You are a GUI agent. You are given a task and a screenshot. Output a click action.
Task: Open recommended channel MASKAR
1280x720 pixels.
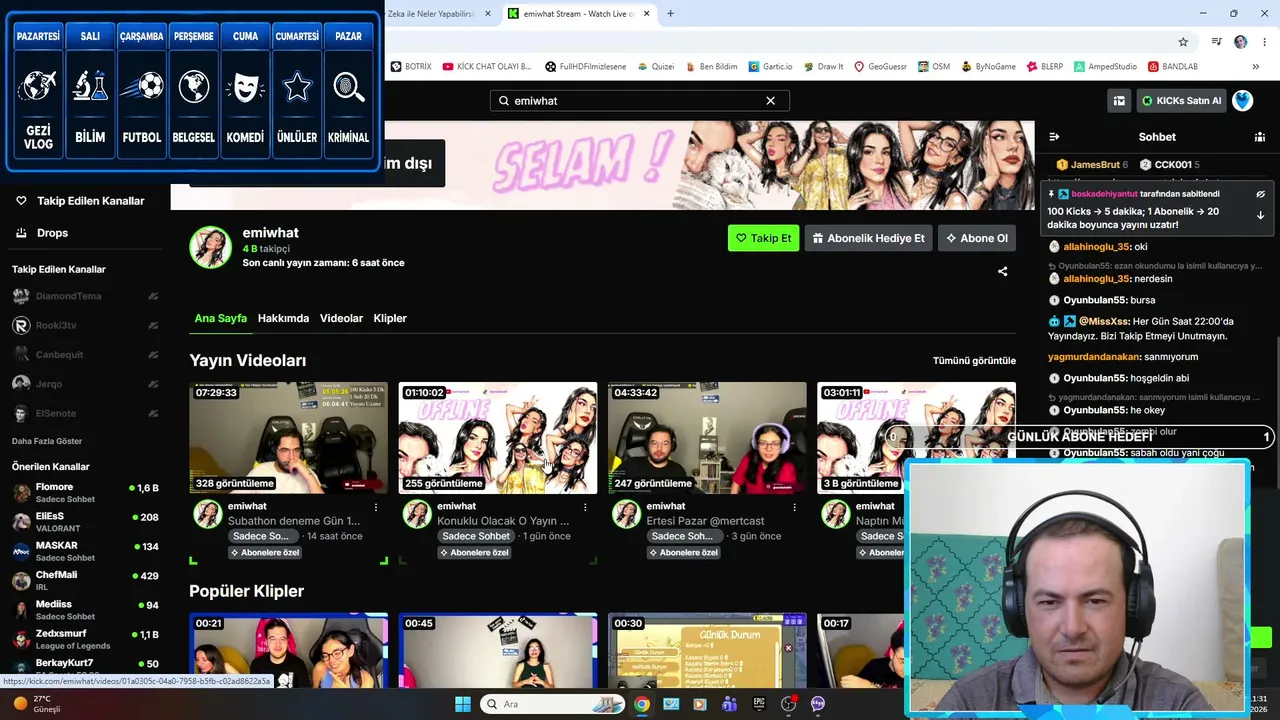[85, 551]
